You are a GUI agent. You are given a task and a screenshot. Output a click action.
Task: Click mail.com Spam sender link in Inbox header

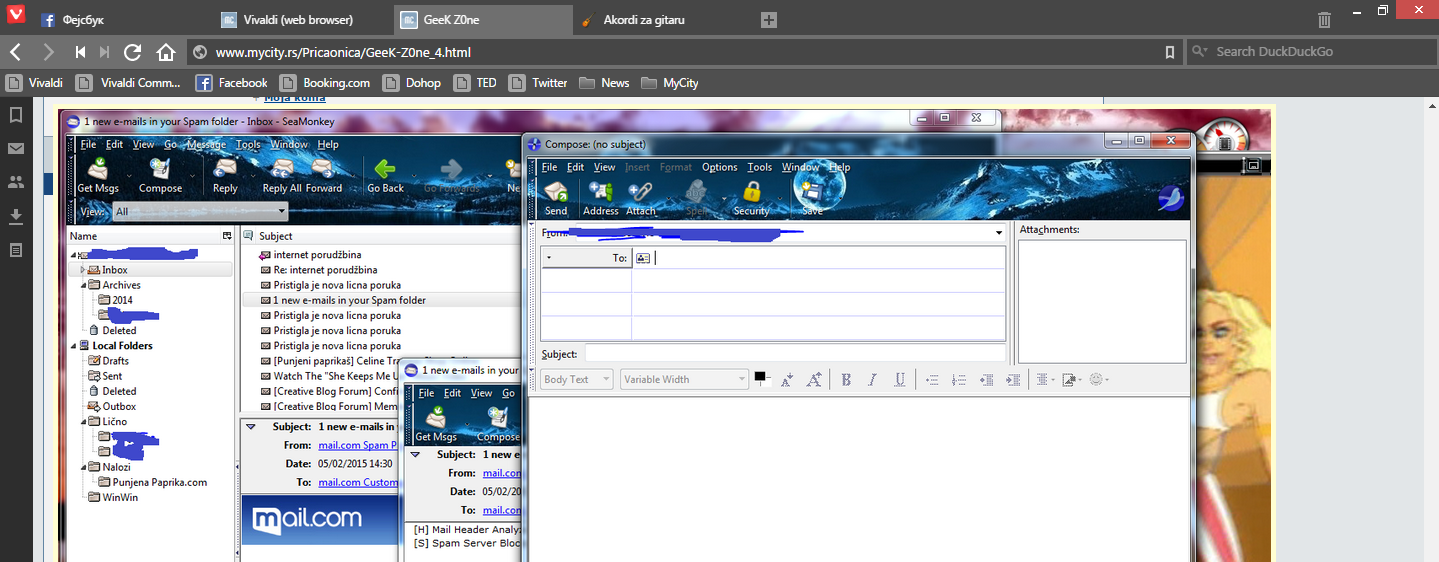(357, 445)
